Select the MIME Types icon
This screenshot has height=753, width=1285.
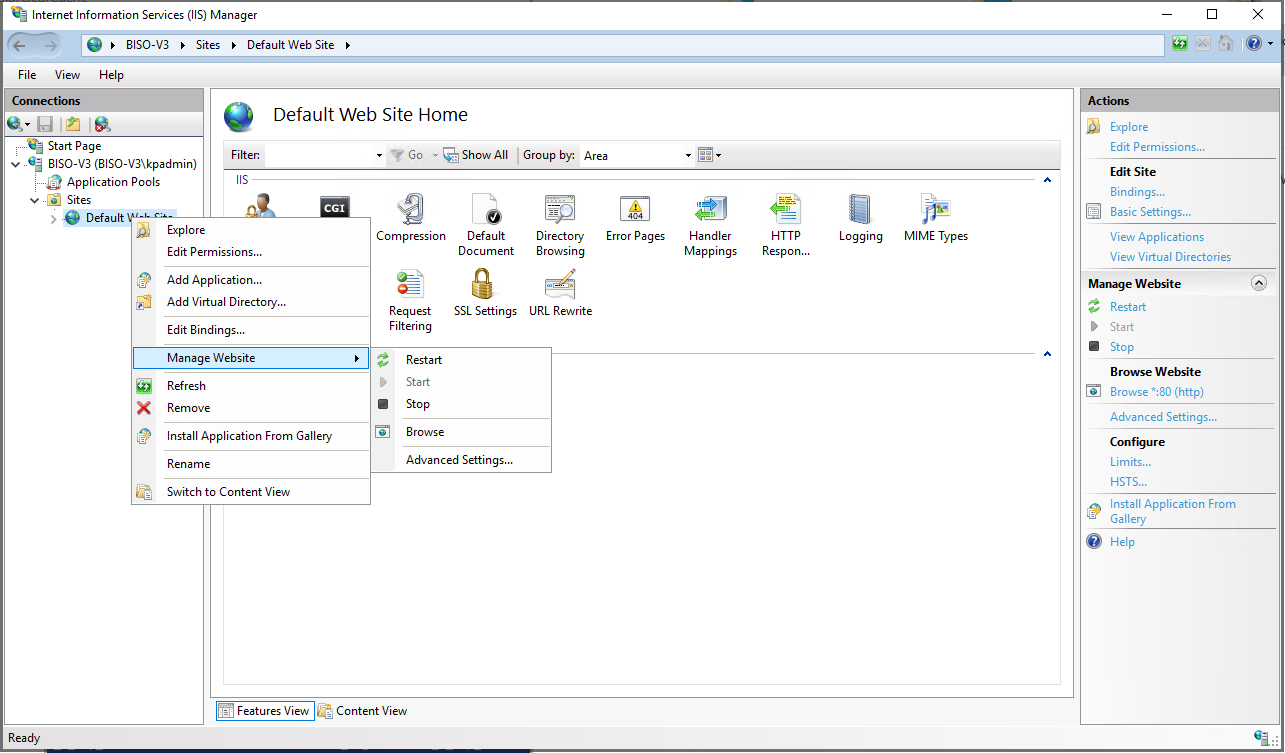tap(936, 209)
